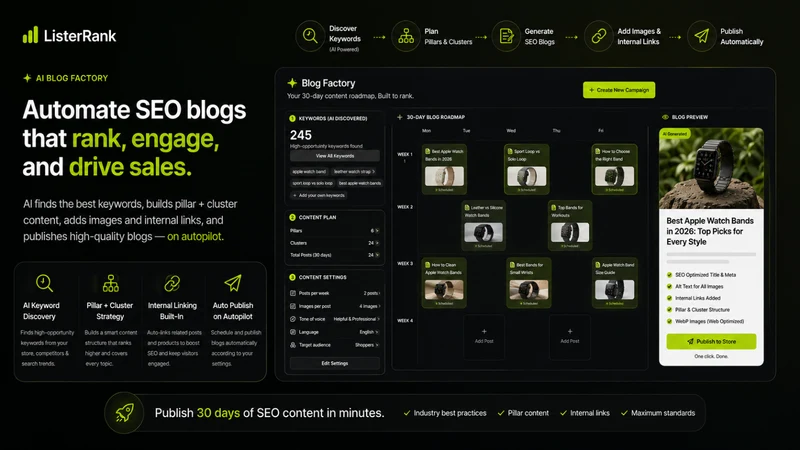
Task: Click the Internal links checkmark in banner
Action: (x=563, y=413)
